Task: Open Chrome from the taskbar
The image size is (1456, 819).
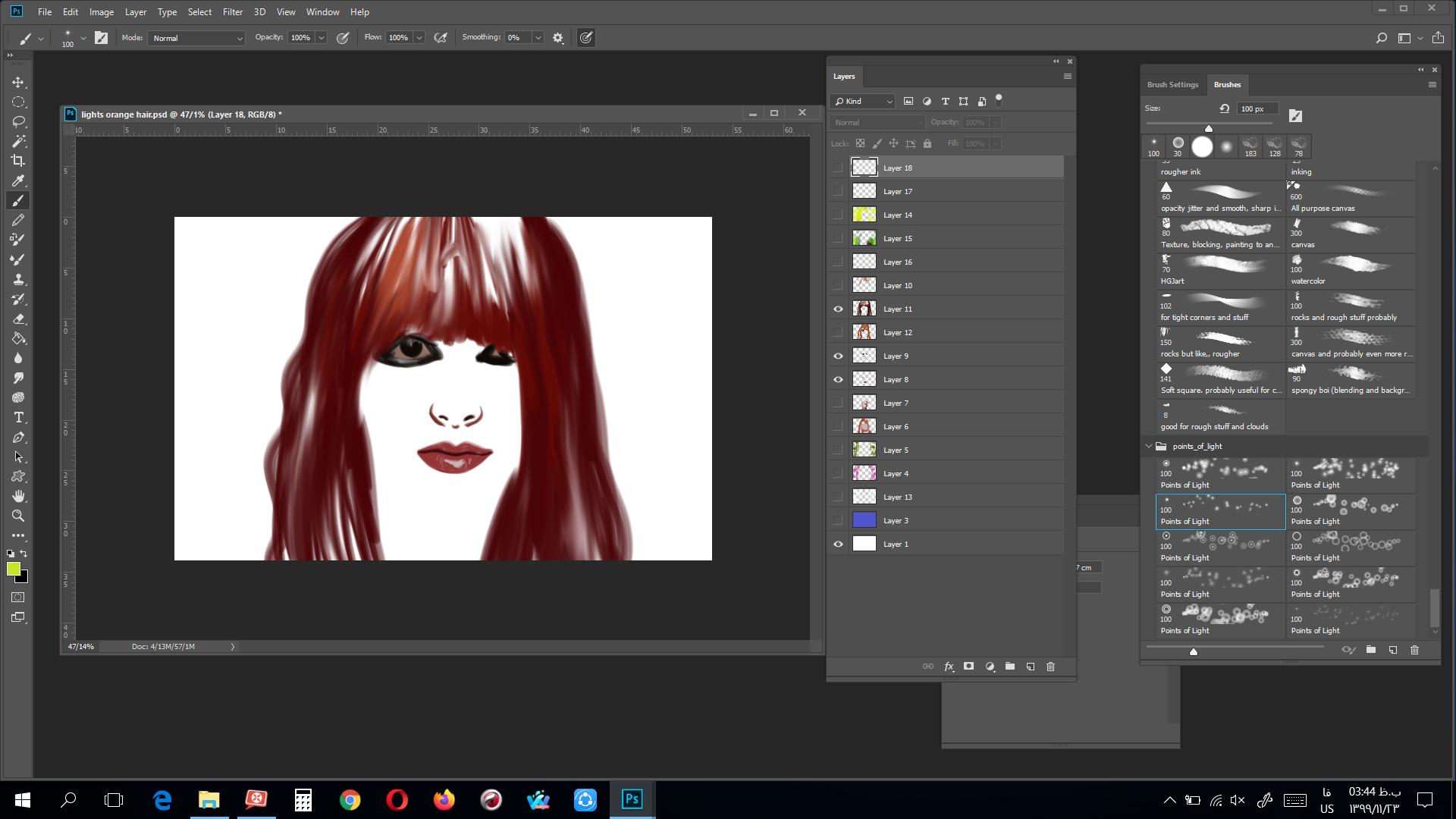Action: click(350, 800)
